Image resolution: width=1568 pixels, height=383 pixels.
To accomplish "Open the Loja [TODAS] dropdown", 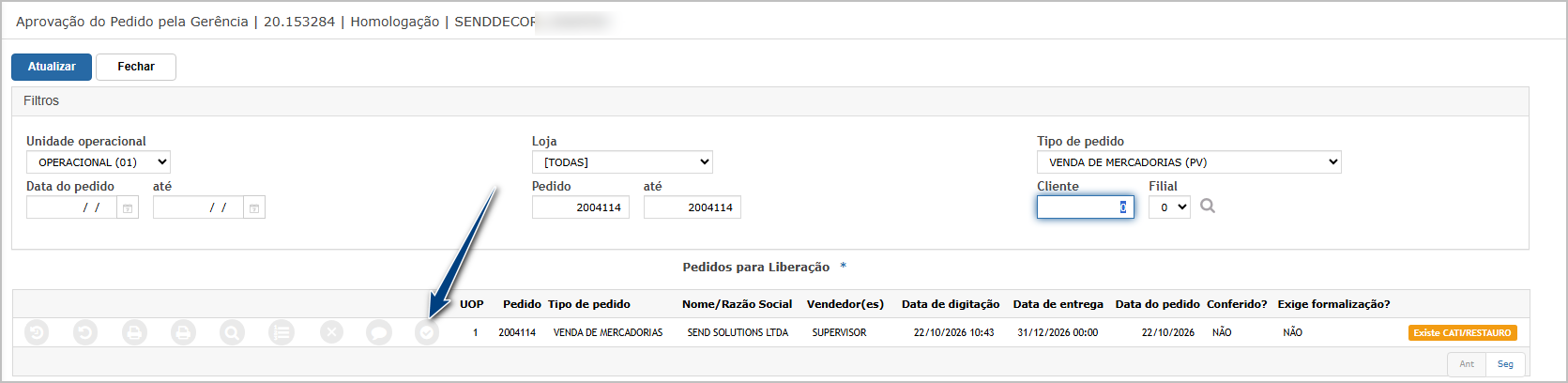I will tap(622, 162).
